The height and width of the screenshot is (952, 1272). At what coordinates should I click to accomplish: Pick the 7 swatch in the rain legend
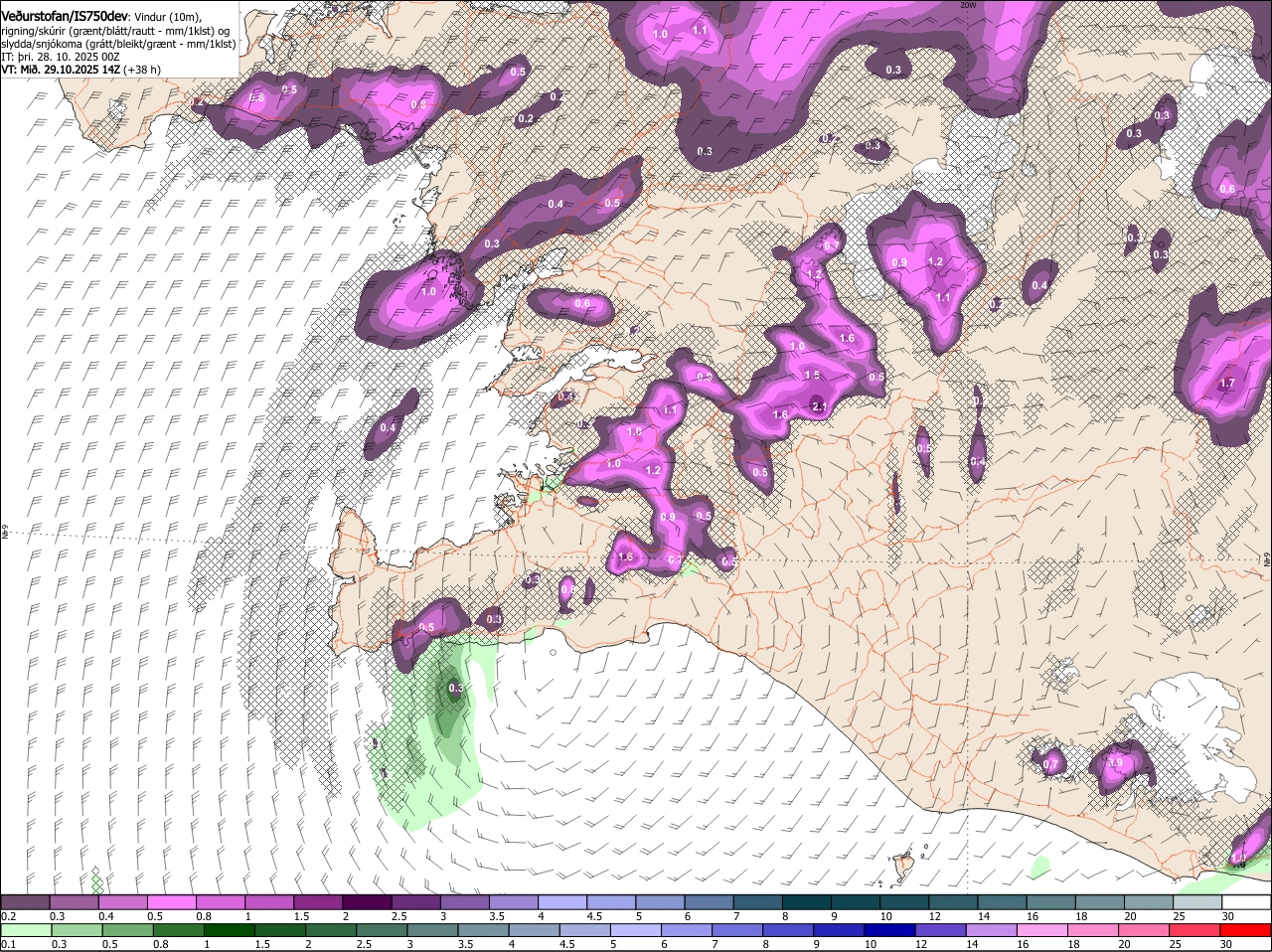738,930
